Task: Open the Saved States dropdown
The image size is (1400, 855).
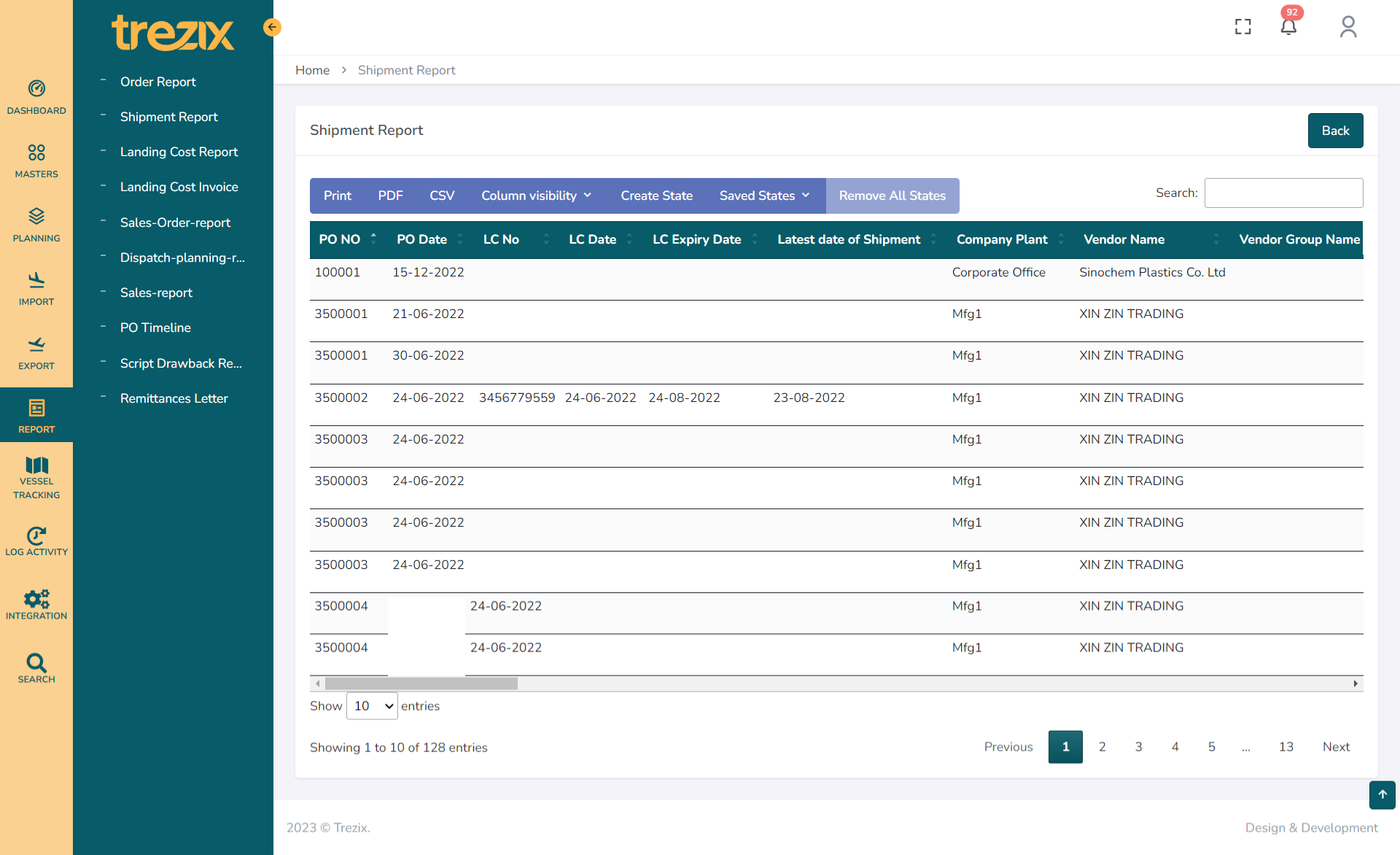Action: pyautogui.click(x=764, y=196)
